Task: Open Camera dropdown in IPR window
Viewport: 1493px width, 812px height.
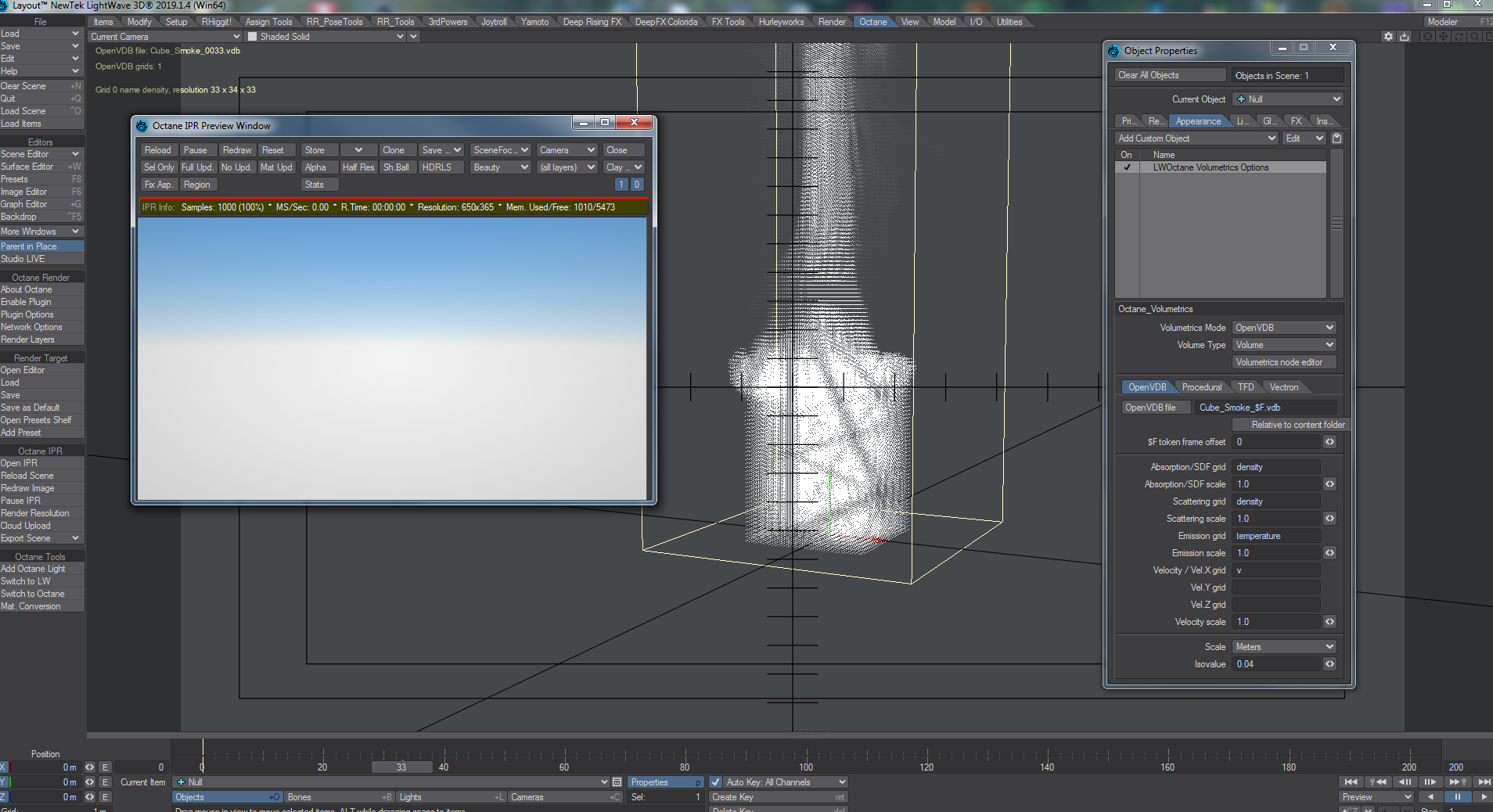Action: (x=567, y=150)
